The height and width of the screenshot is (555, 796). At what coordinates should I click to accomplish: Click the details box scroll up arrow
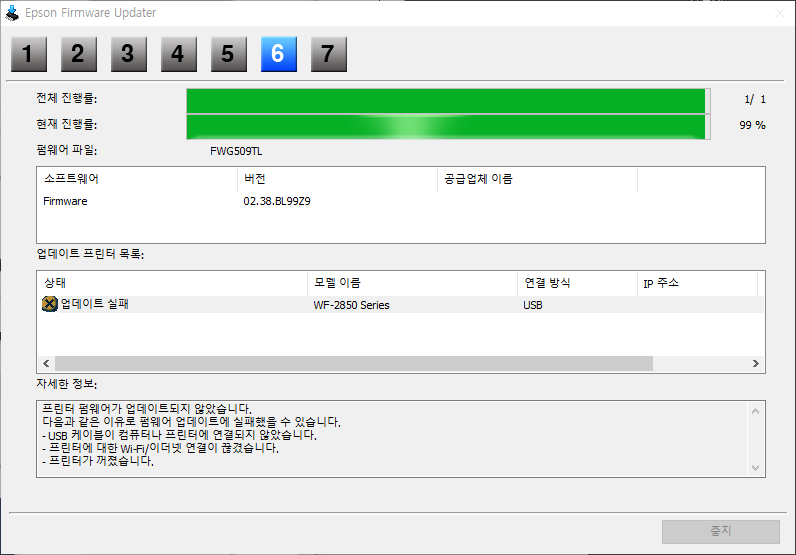click(x=755, y=411)
